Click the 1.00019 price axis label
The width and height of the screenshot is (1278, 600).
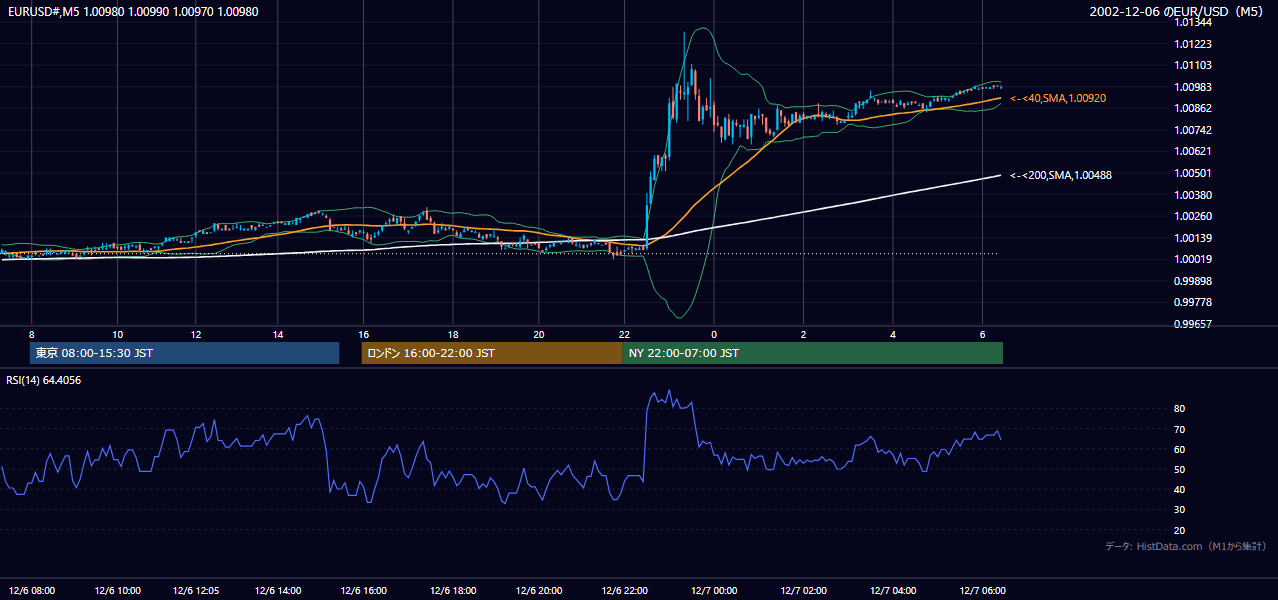(x=1193, y=259)
